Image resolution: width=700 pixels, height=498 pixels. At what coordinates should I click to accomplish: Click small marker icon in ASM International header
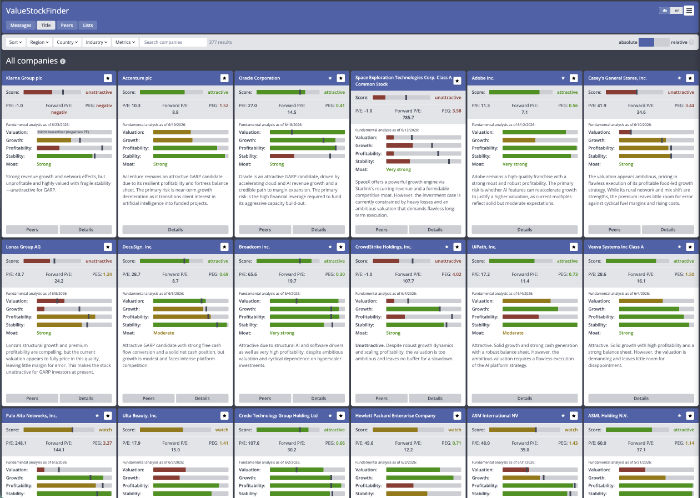pos(563,415)
